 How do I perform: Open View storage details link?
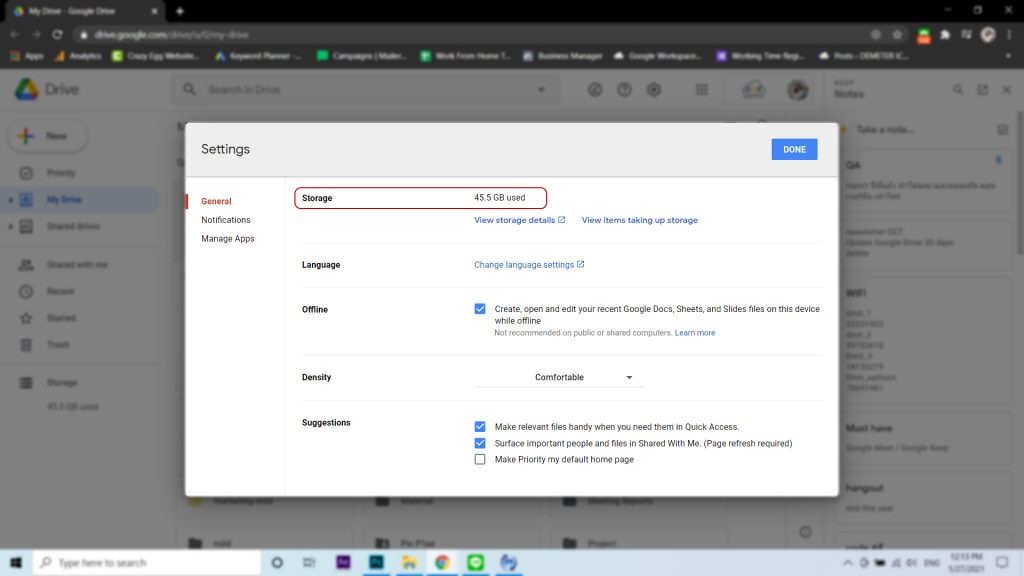tap(519, 220)
